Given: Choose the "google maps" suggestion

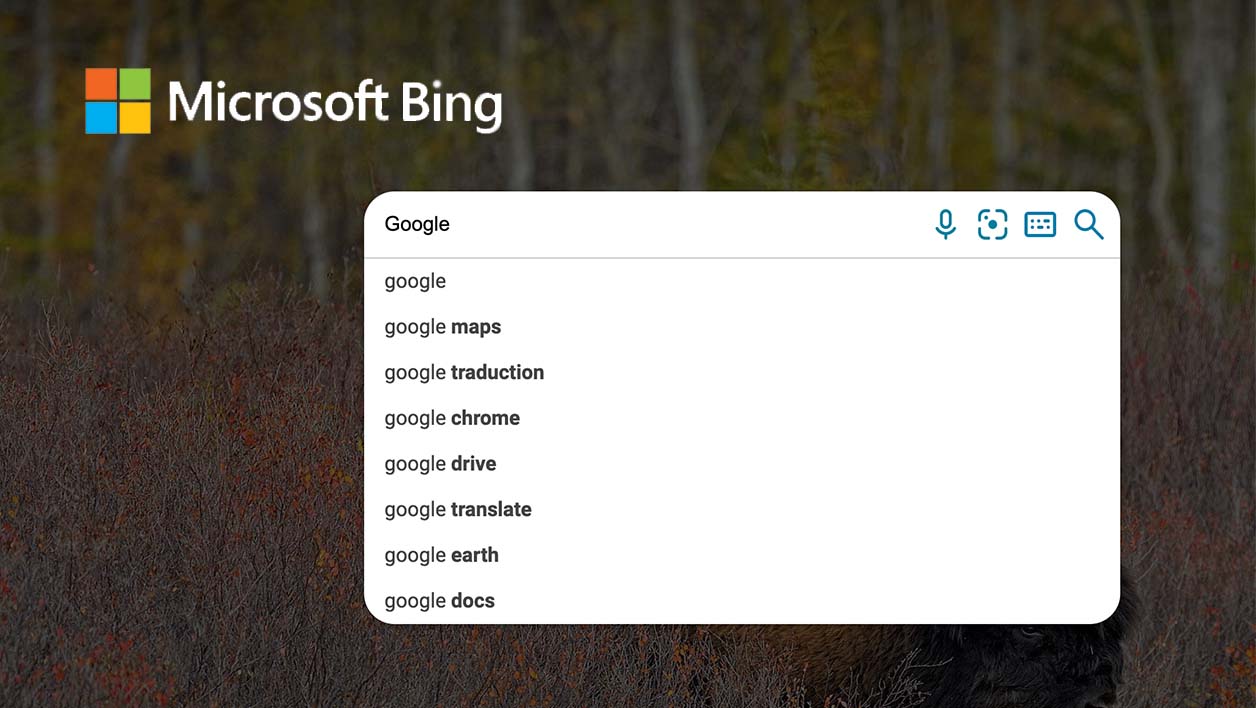Looking at the screenshot, I should (742, 327).
